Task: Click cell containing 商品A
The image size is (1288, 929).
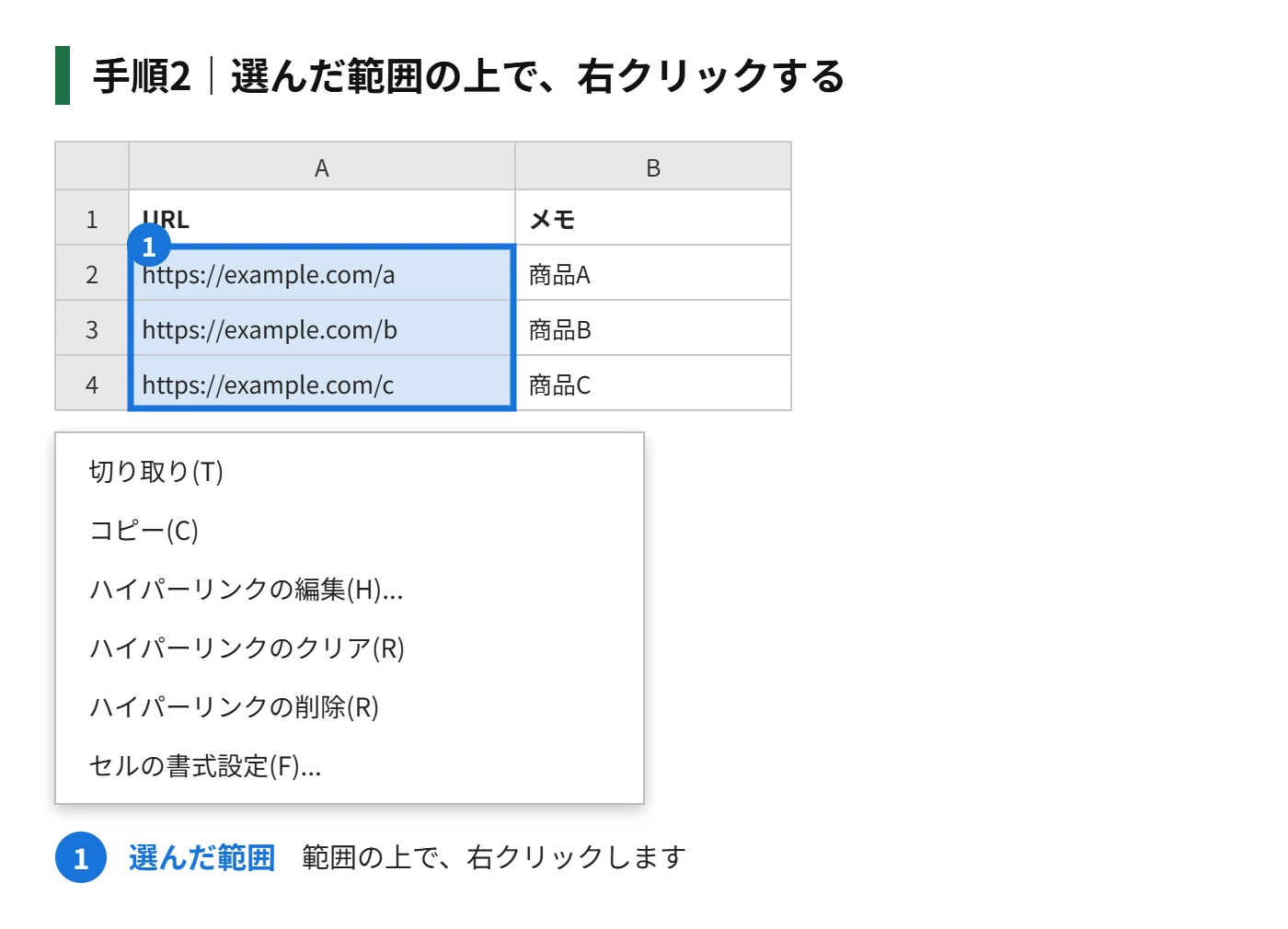Action: (653, 273)
